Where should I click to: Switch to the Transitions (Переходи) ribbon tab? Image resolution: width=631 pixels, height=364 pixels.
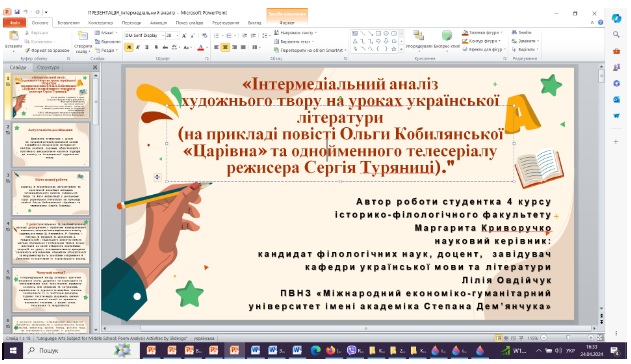coord(132,23)
